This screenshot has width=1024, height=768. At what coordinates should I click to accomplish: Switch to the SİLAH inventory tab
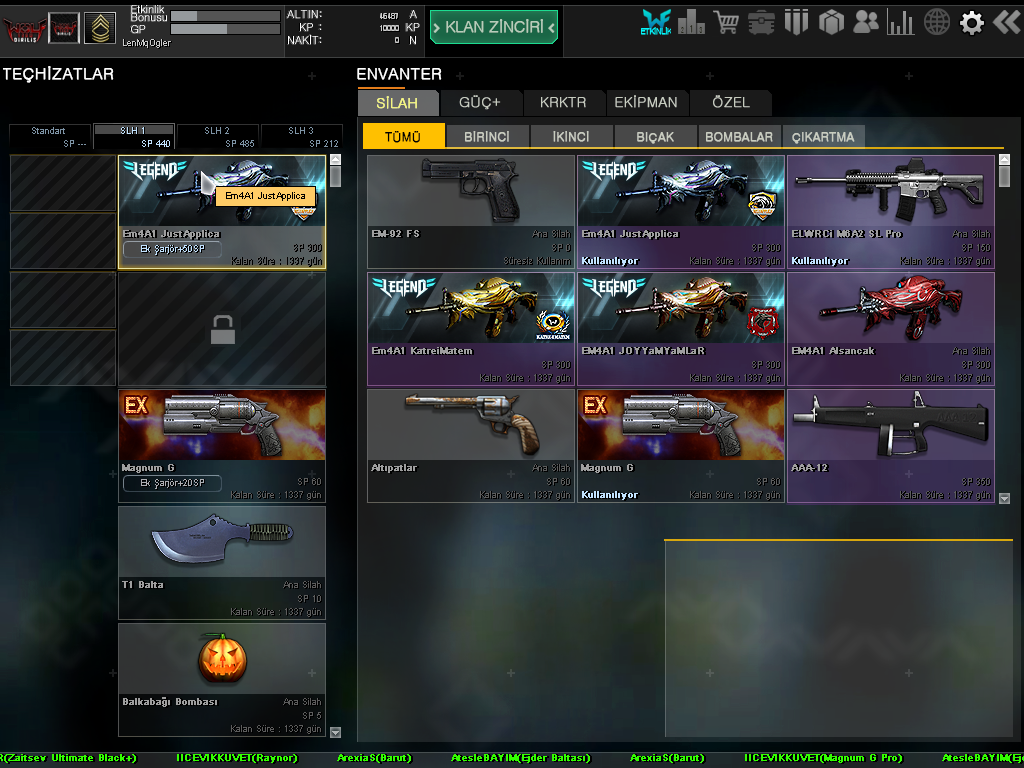tap(397, 103)
